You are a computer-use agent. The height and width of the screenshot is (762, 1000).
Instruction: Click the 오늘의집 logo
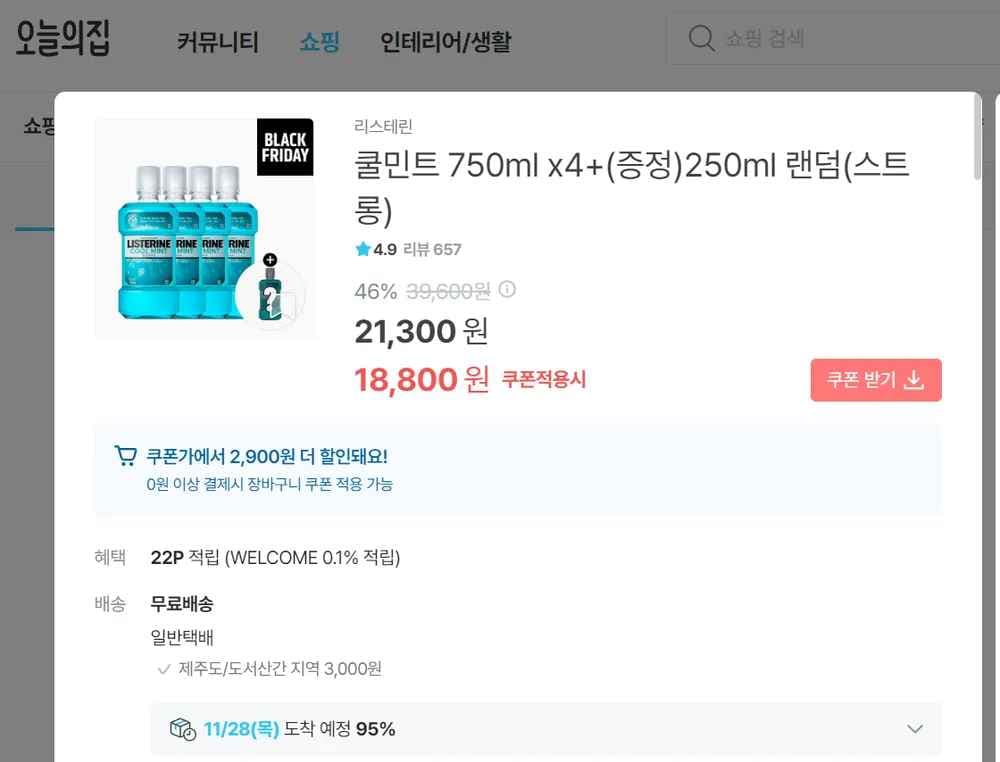(60, 38)
